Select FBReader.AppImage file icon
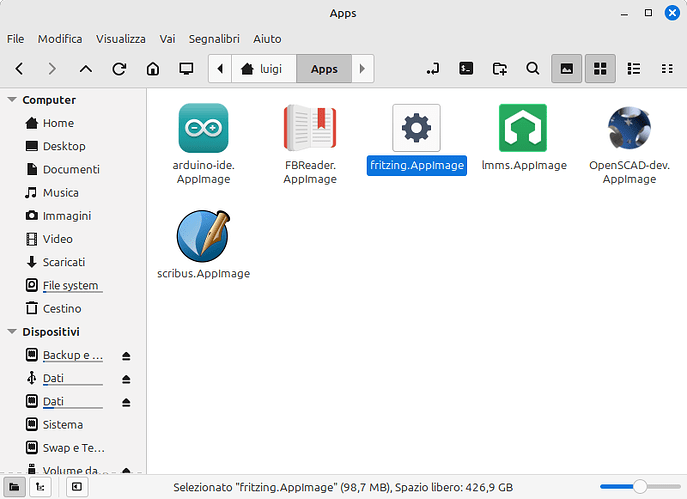This screenshot has width=687, height=499. point(310,128)
